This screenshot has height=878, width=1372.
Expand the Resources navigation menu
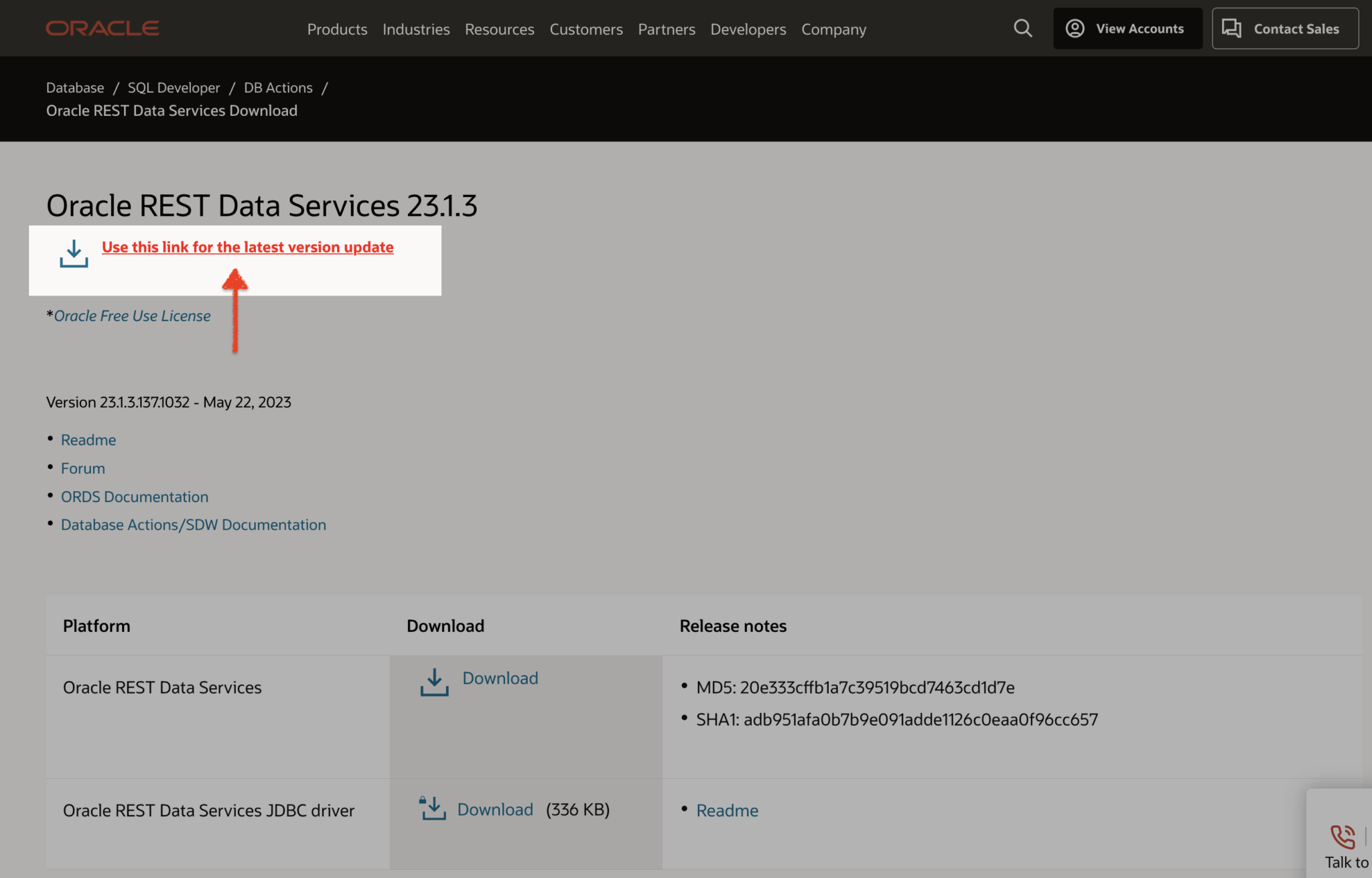click(x=499, y=29)
